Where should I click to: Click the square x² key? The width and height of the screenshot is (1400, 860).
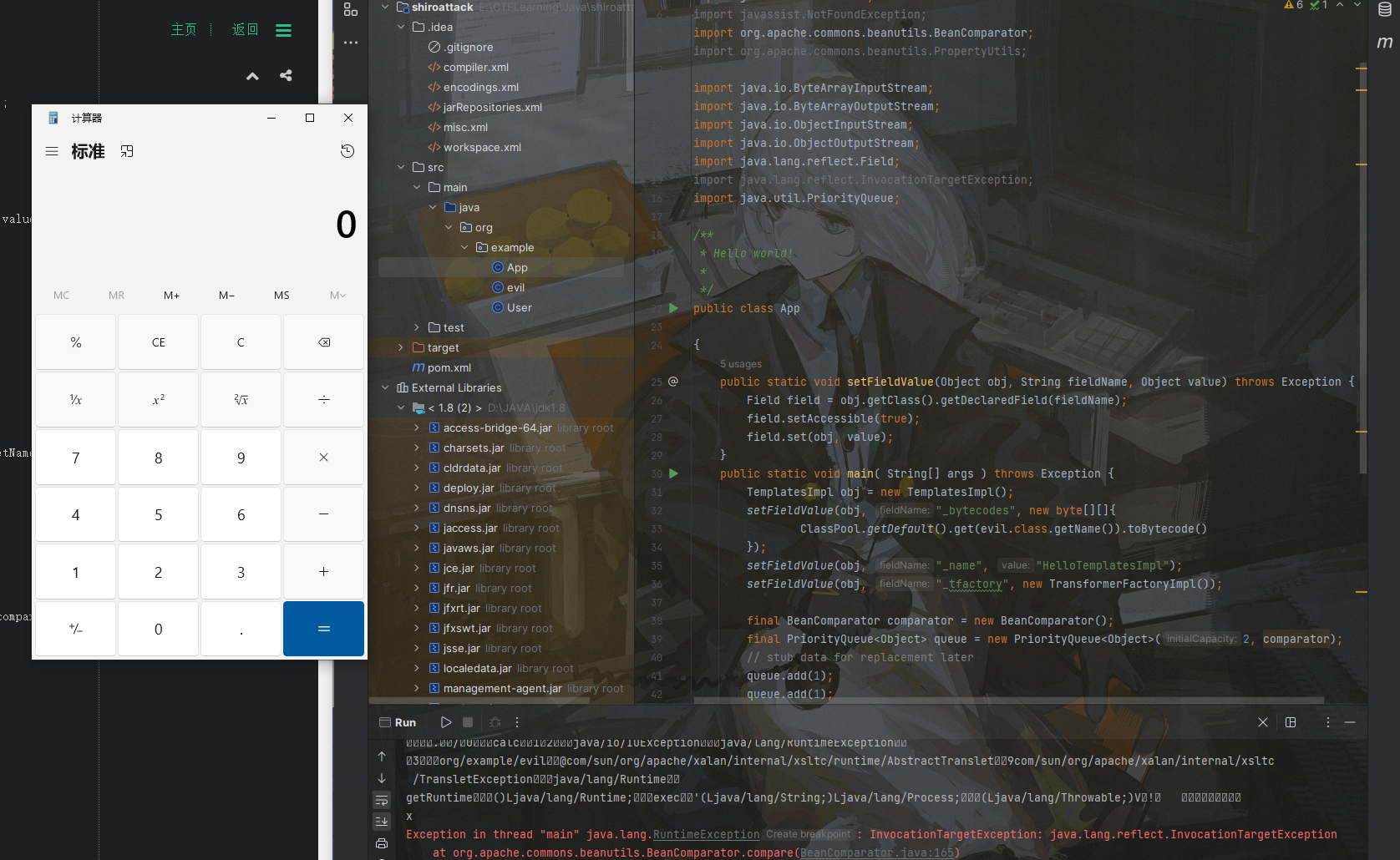[x=159, y=400]
